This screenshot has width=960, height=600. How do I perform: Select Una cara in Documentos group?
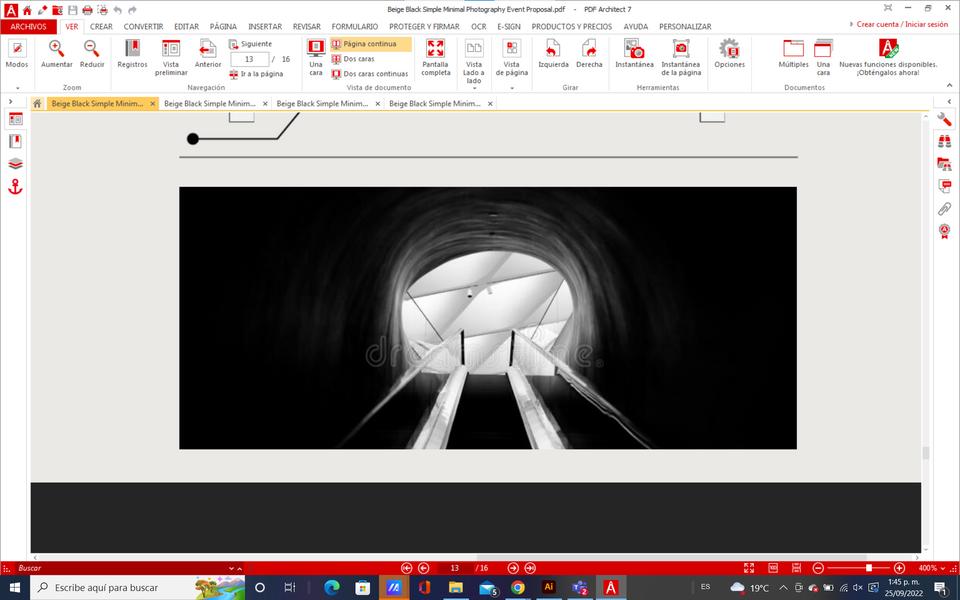[823, 58]
